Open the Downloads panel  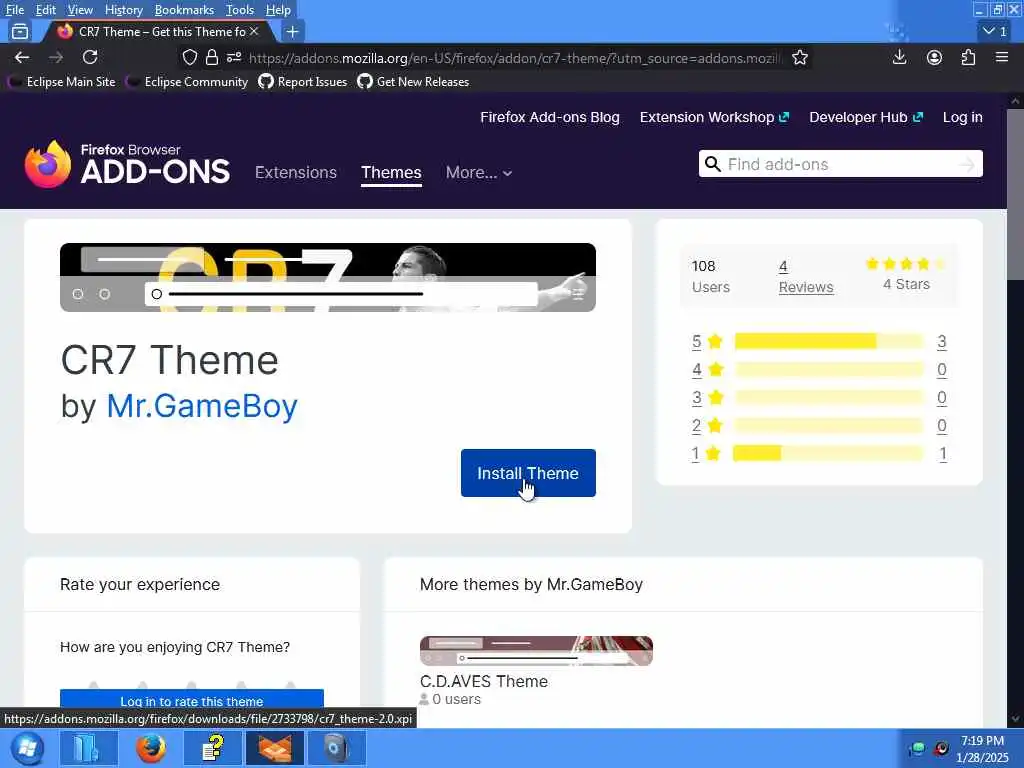coord(899,57)
